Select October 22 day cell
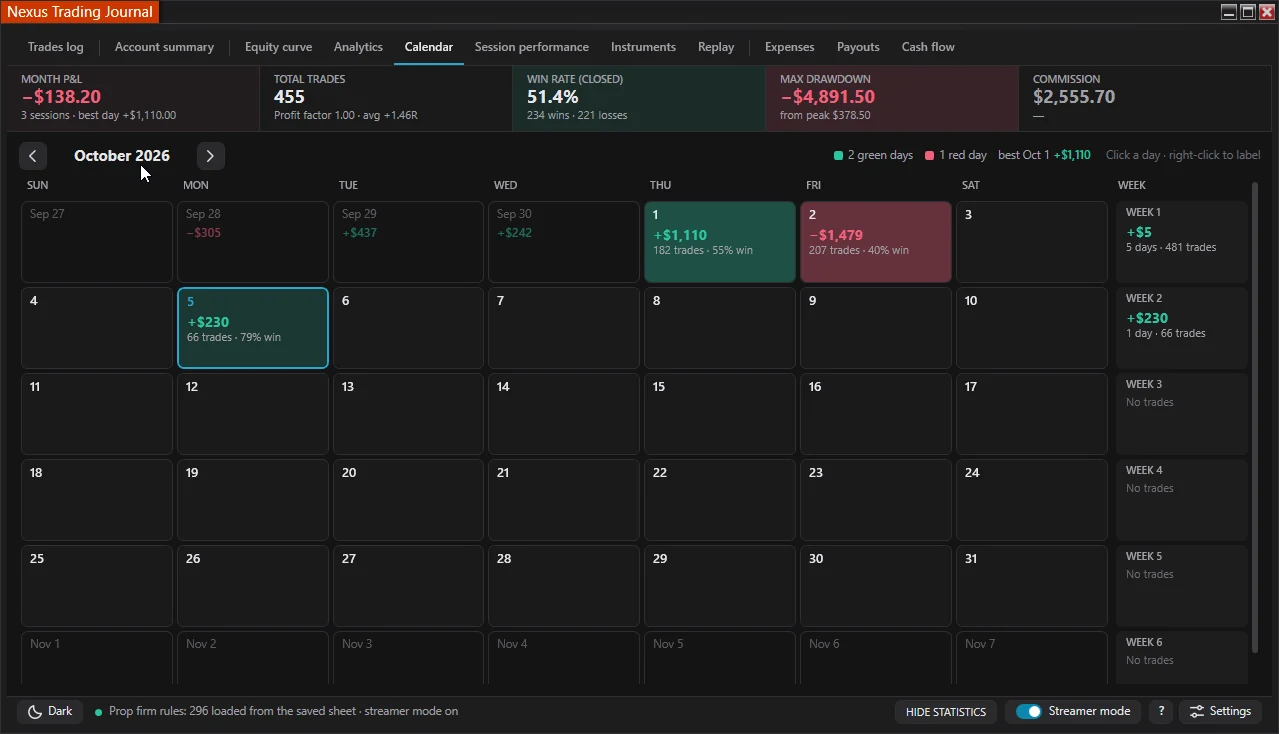This screenshot has height=734, width=1279. coord(720,500)
